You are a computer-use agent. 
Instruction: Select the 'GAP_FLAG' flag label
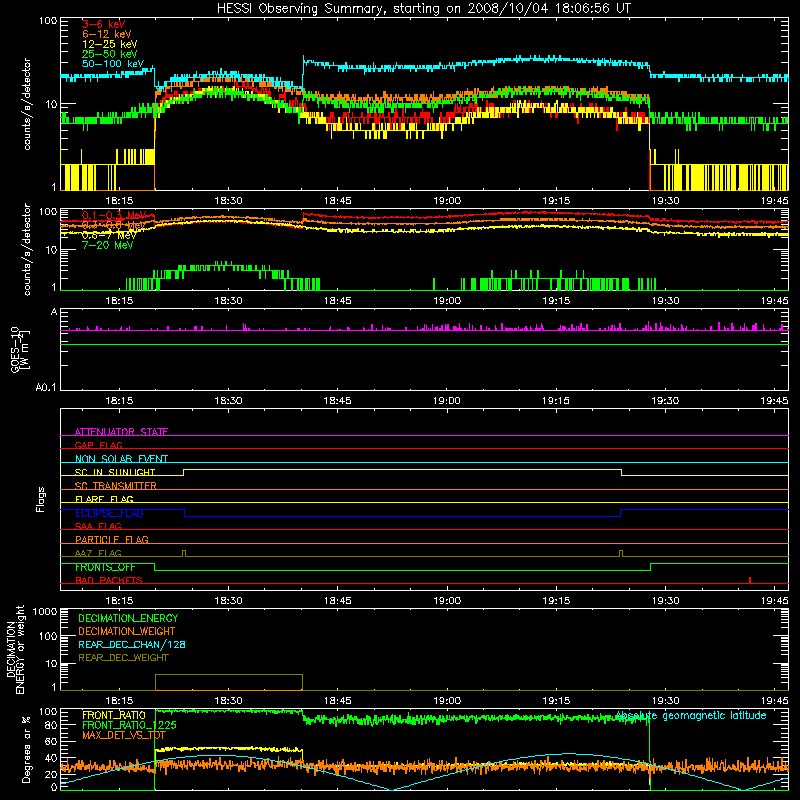click(x=98, y=445)
